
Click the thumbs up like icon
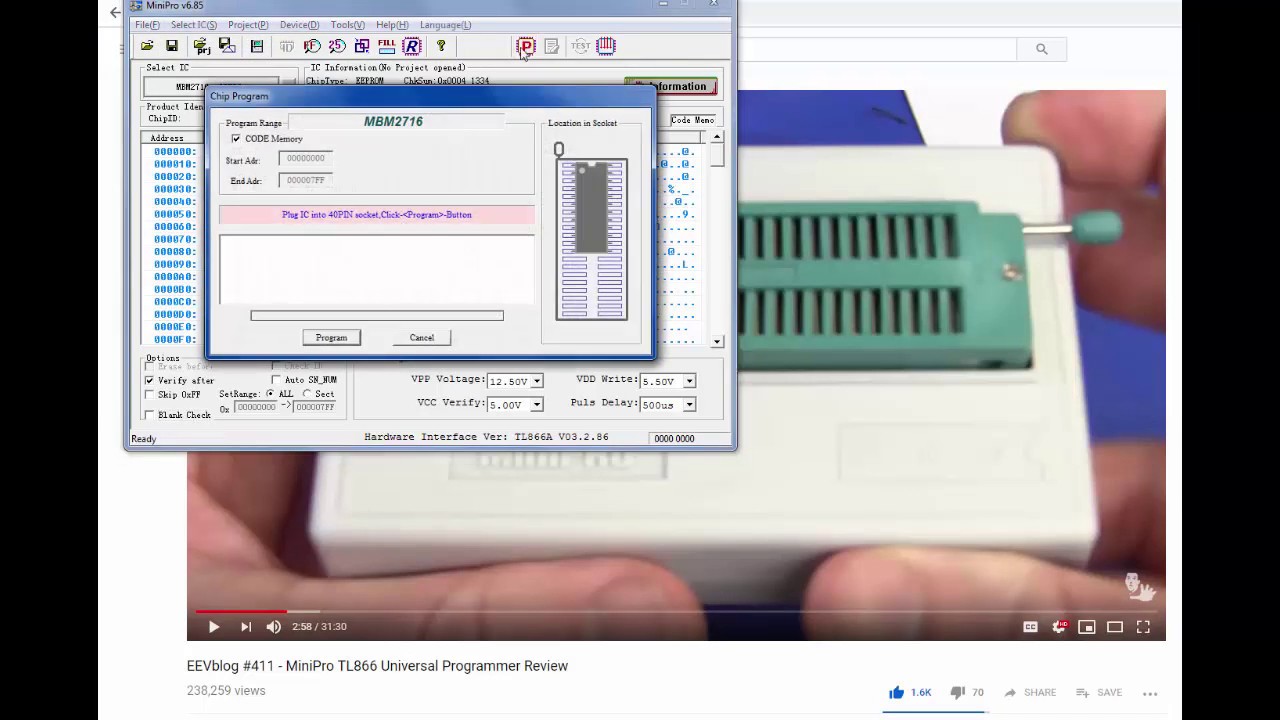896,692
